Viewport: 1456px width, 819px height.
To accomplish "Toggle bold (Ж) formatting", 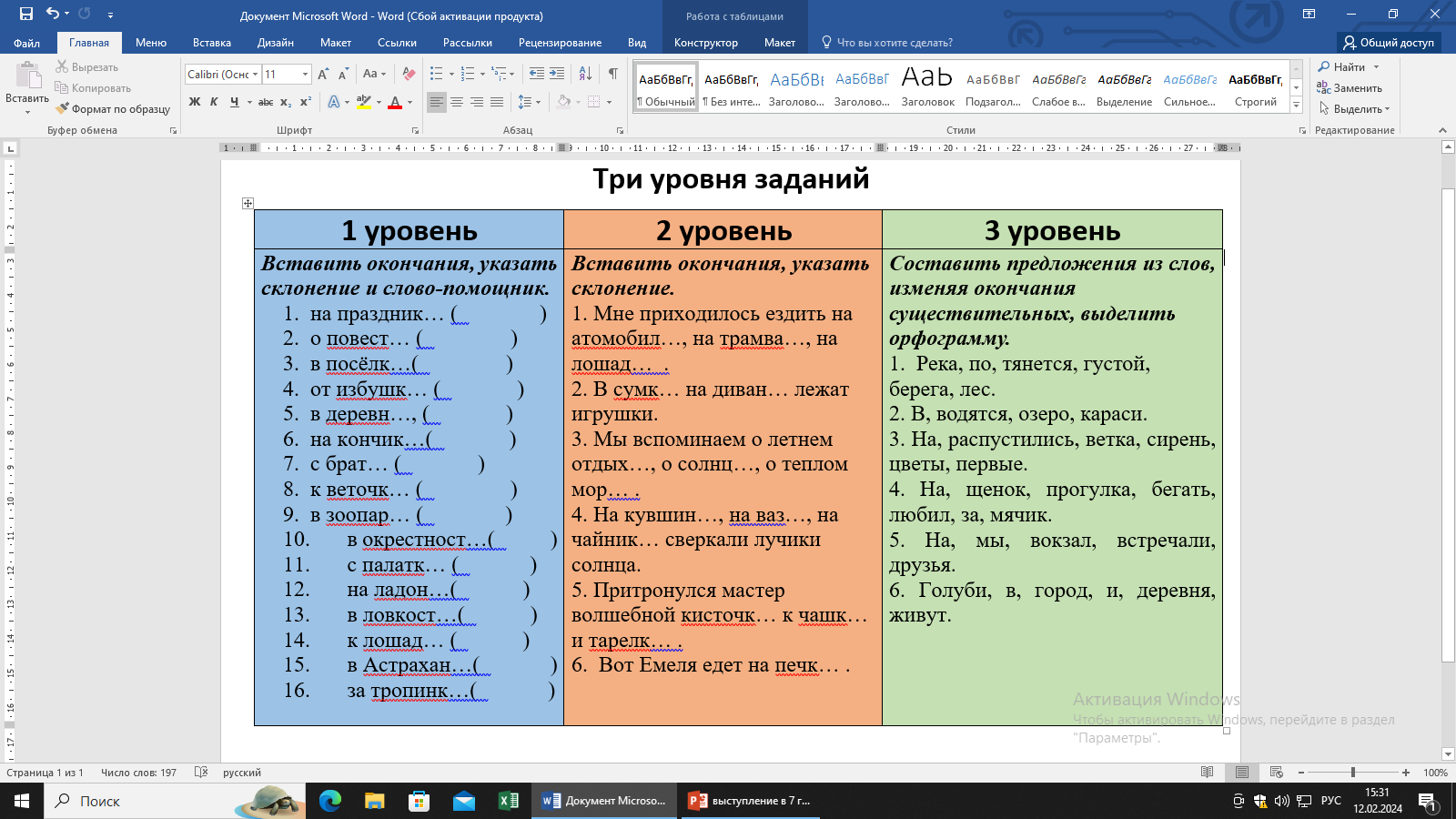I will coord(195,102).
